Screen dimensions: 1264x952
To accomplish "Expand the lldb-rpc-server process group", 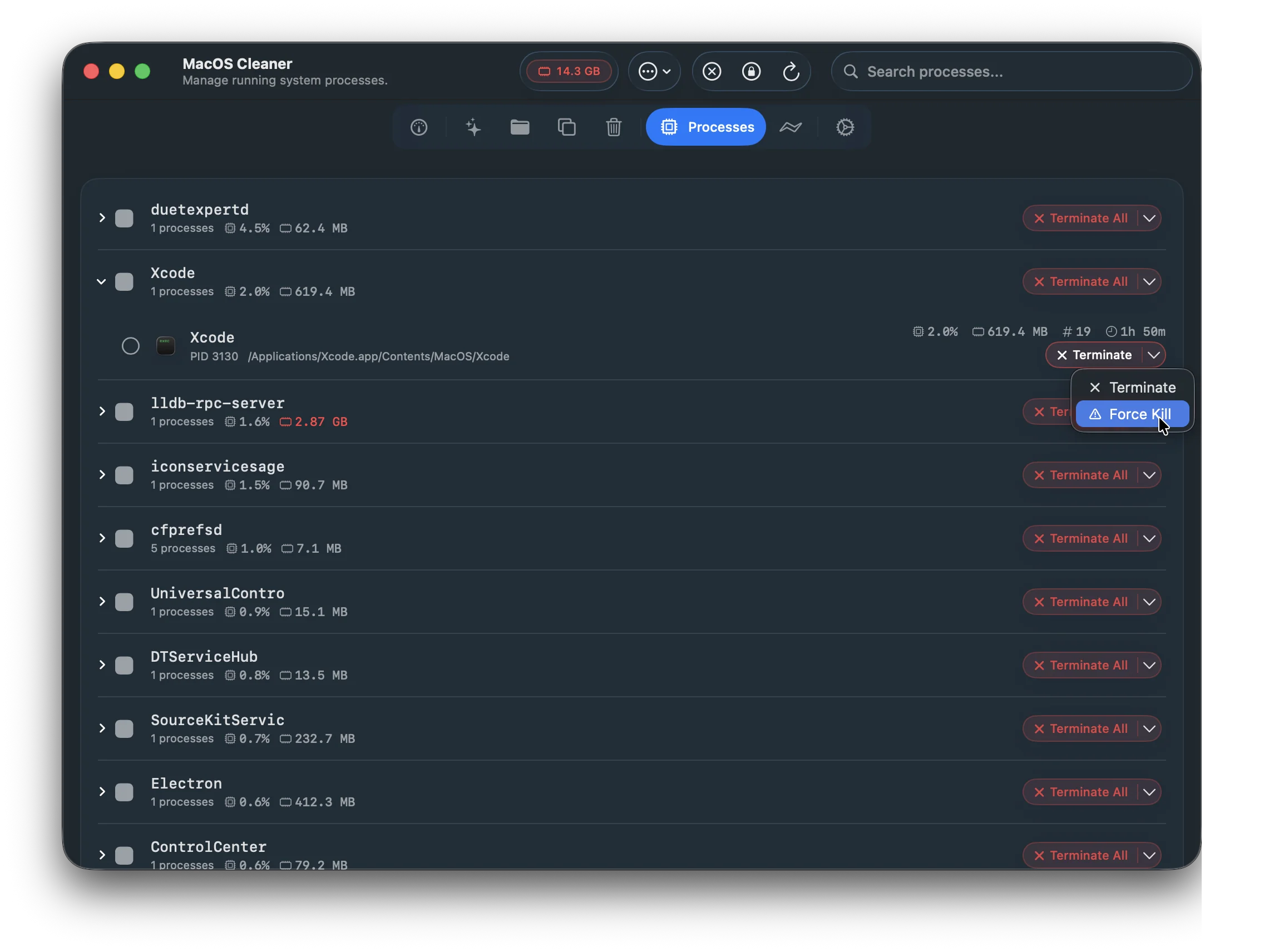I will click(102, 411).
